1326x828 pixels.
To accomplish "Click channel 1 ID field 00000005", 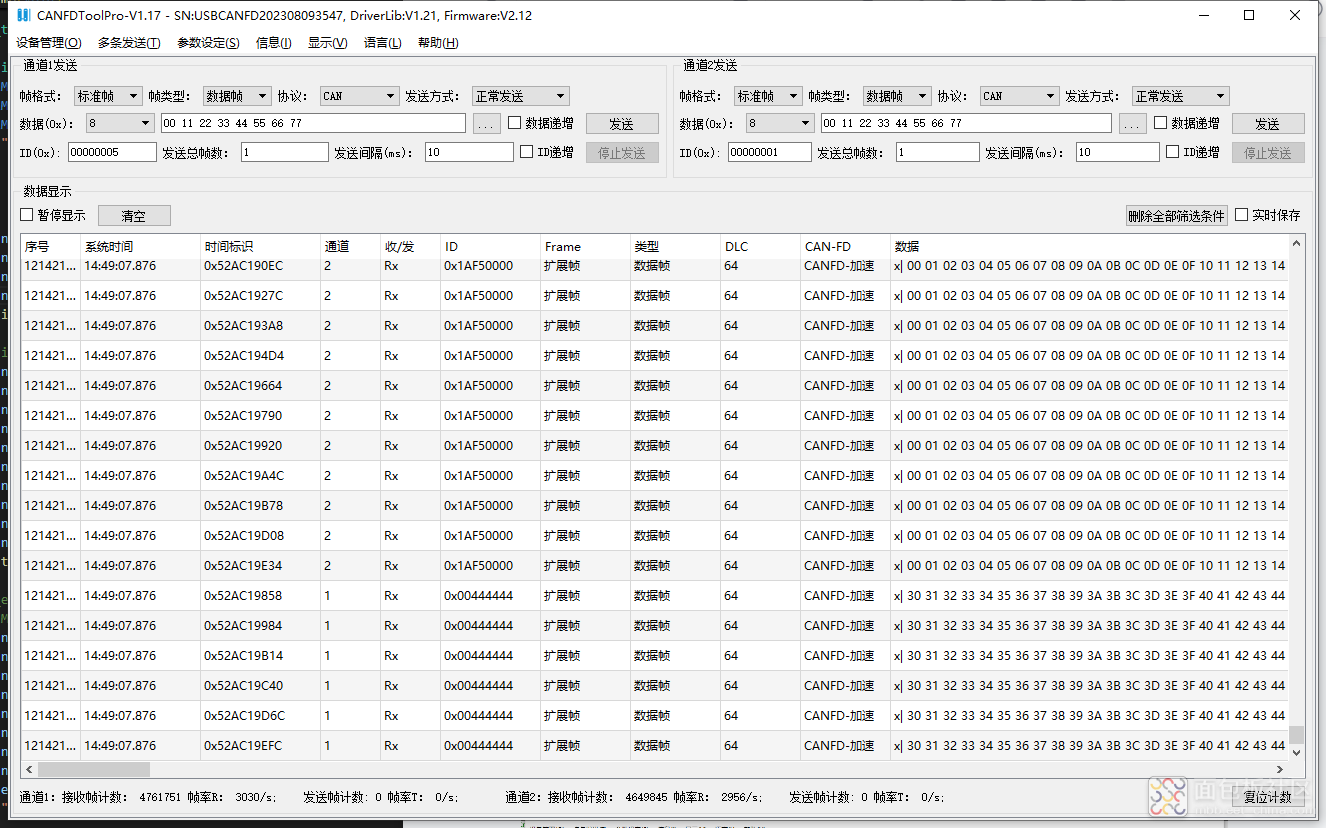I will [112, 152].
